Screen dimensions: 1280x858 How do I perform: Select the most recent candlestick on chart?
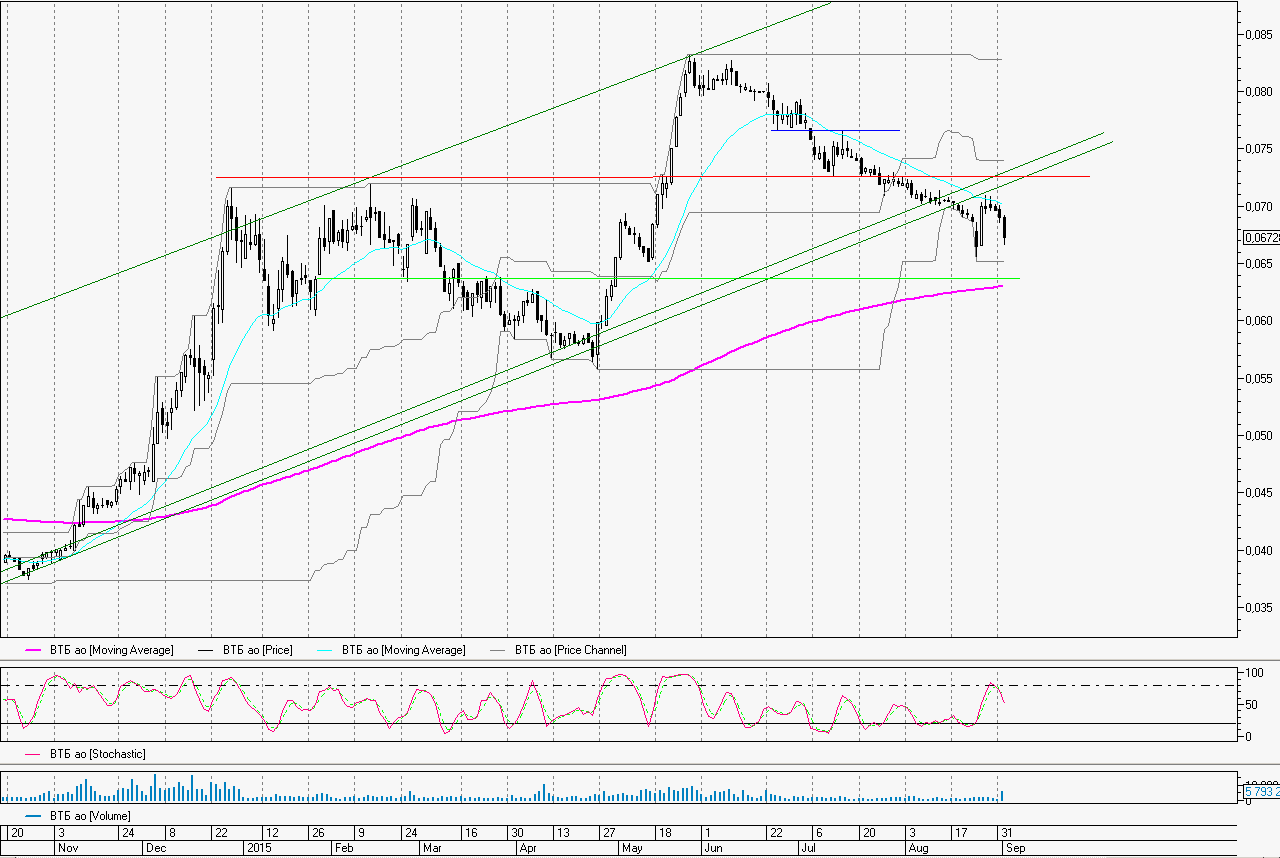tap(1004, 229)
